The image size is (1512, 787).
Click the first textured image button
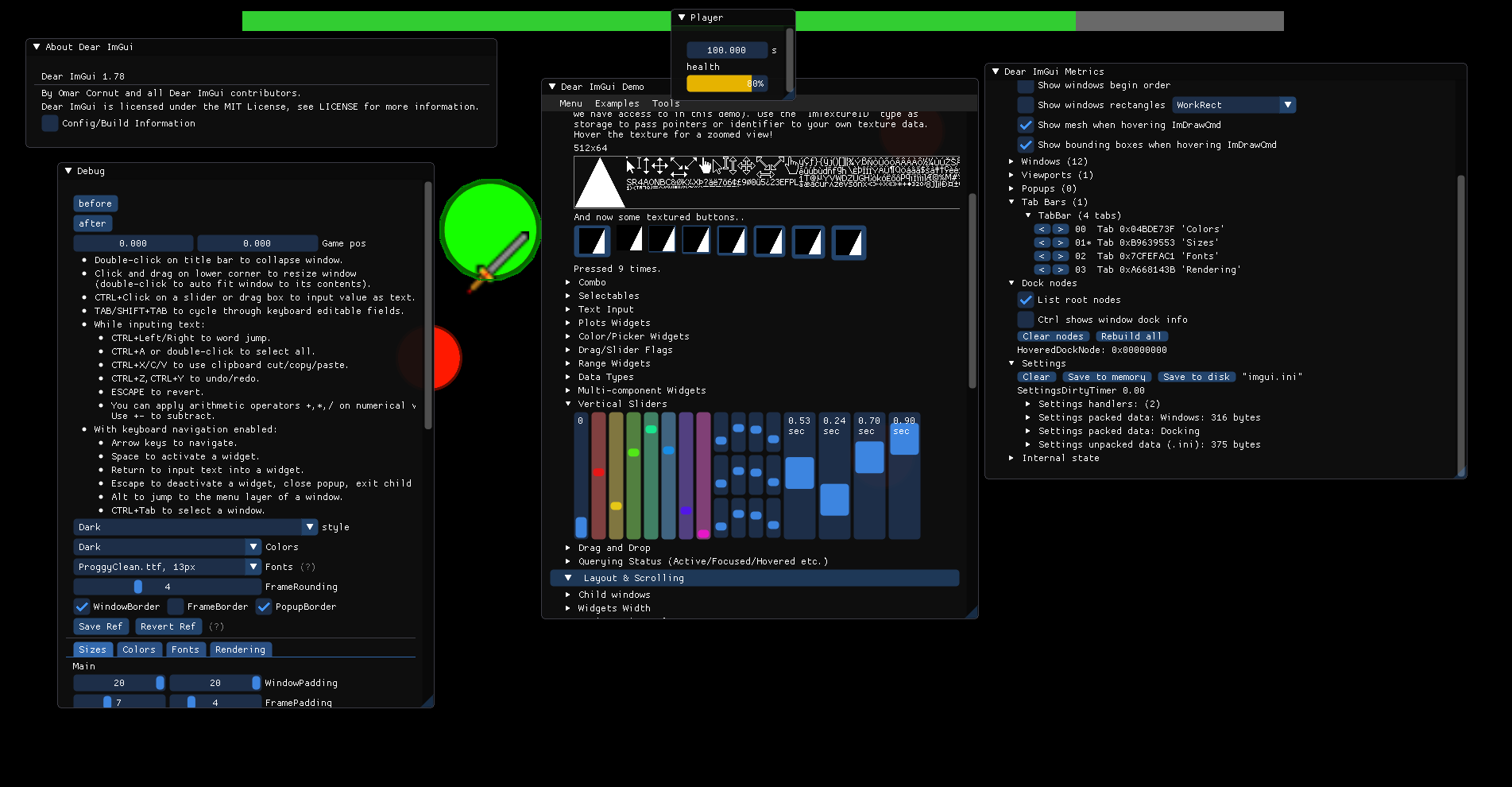coord(592,241)
